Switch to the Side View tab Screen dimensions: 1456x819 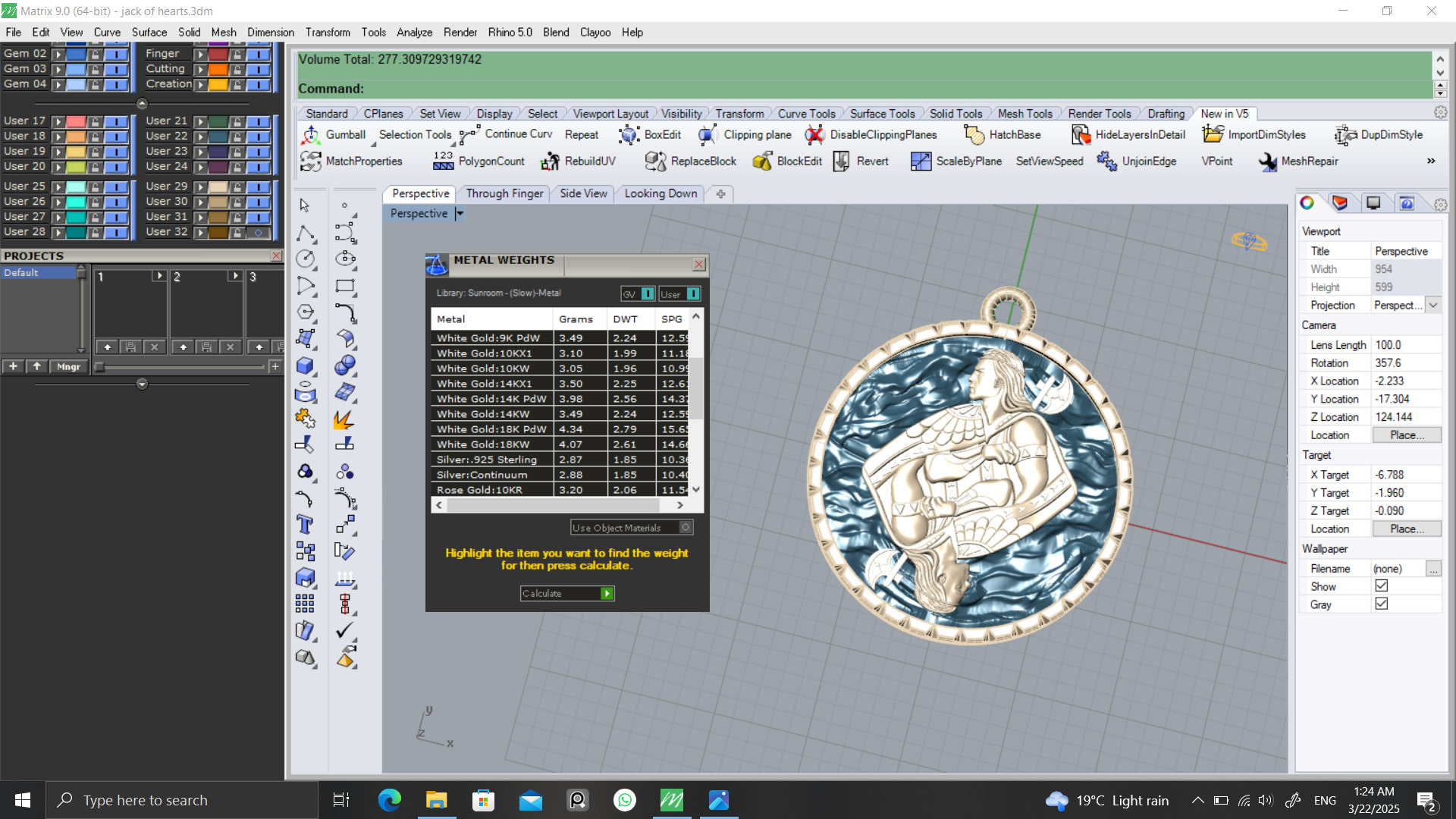click(583, 193)
